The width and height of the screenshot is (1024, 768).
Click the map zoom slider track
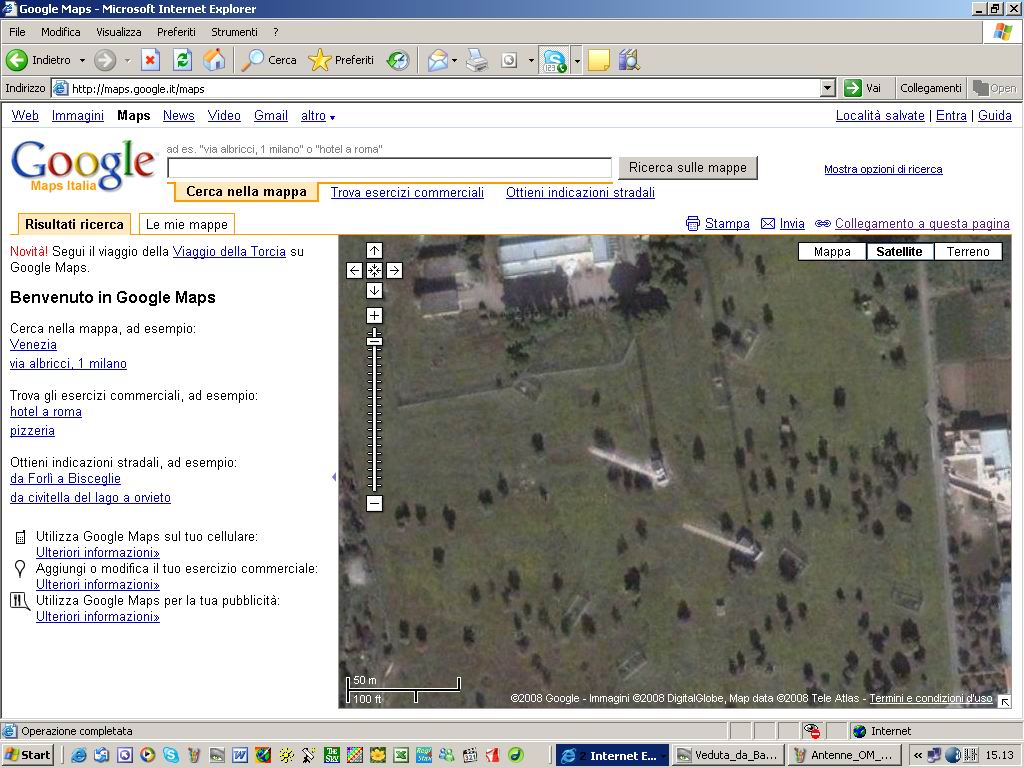click(x=374, y=420)
